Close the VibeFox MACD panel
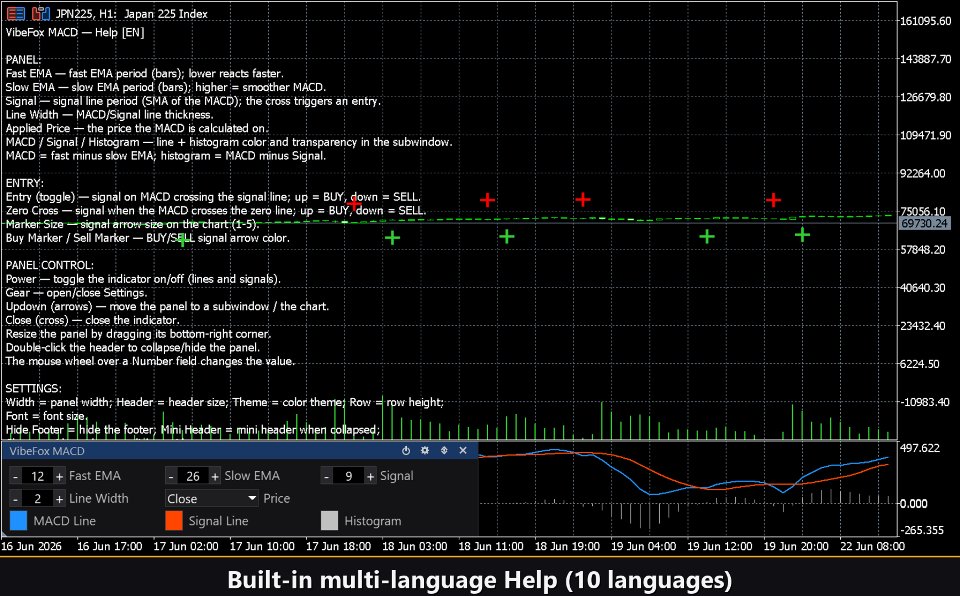 pyautogui.click(x=463, y=451)
